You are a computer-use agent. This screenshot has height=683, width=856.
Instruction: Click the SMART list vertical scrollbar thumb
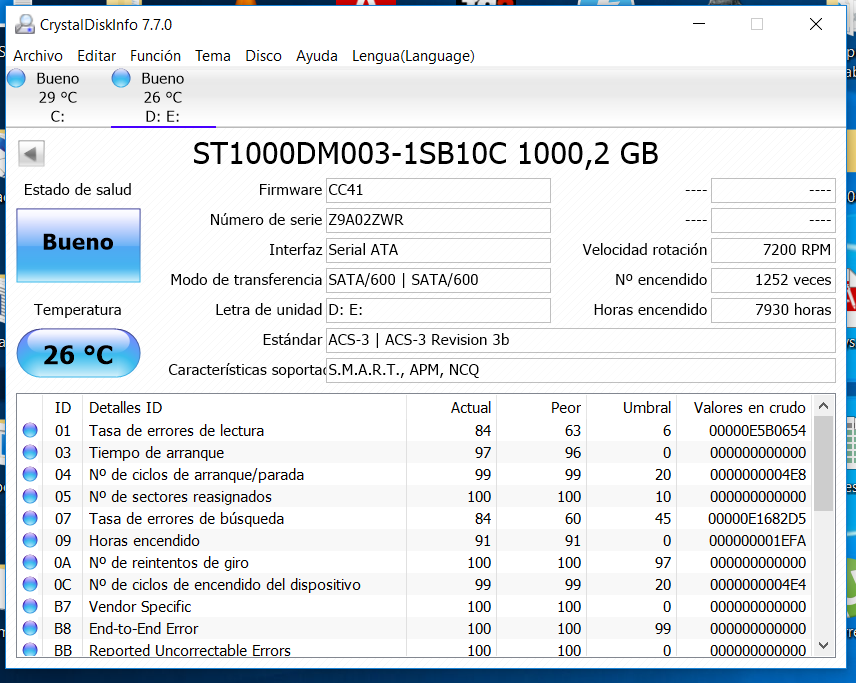[824, 464]
